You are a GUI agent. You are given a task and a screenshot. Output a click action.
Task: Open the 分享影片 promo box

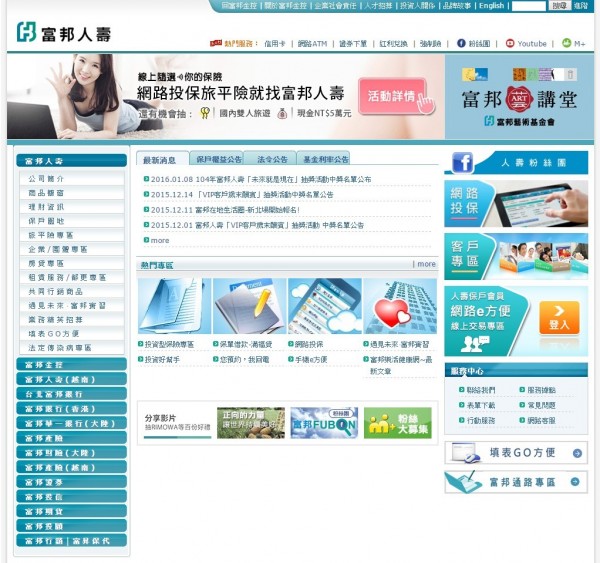(x=178, y=423)
